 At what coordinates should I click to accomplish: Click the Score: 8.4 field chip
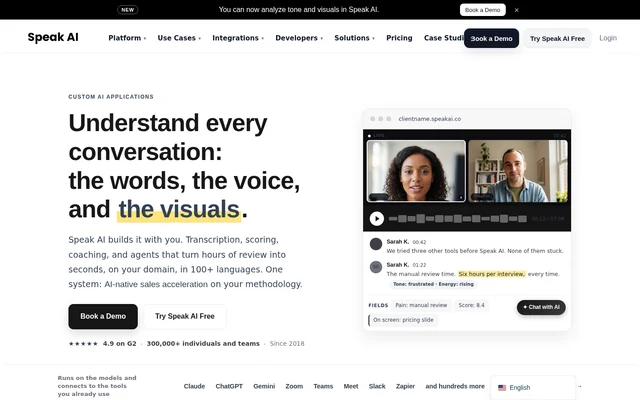[471, 305]
